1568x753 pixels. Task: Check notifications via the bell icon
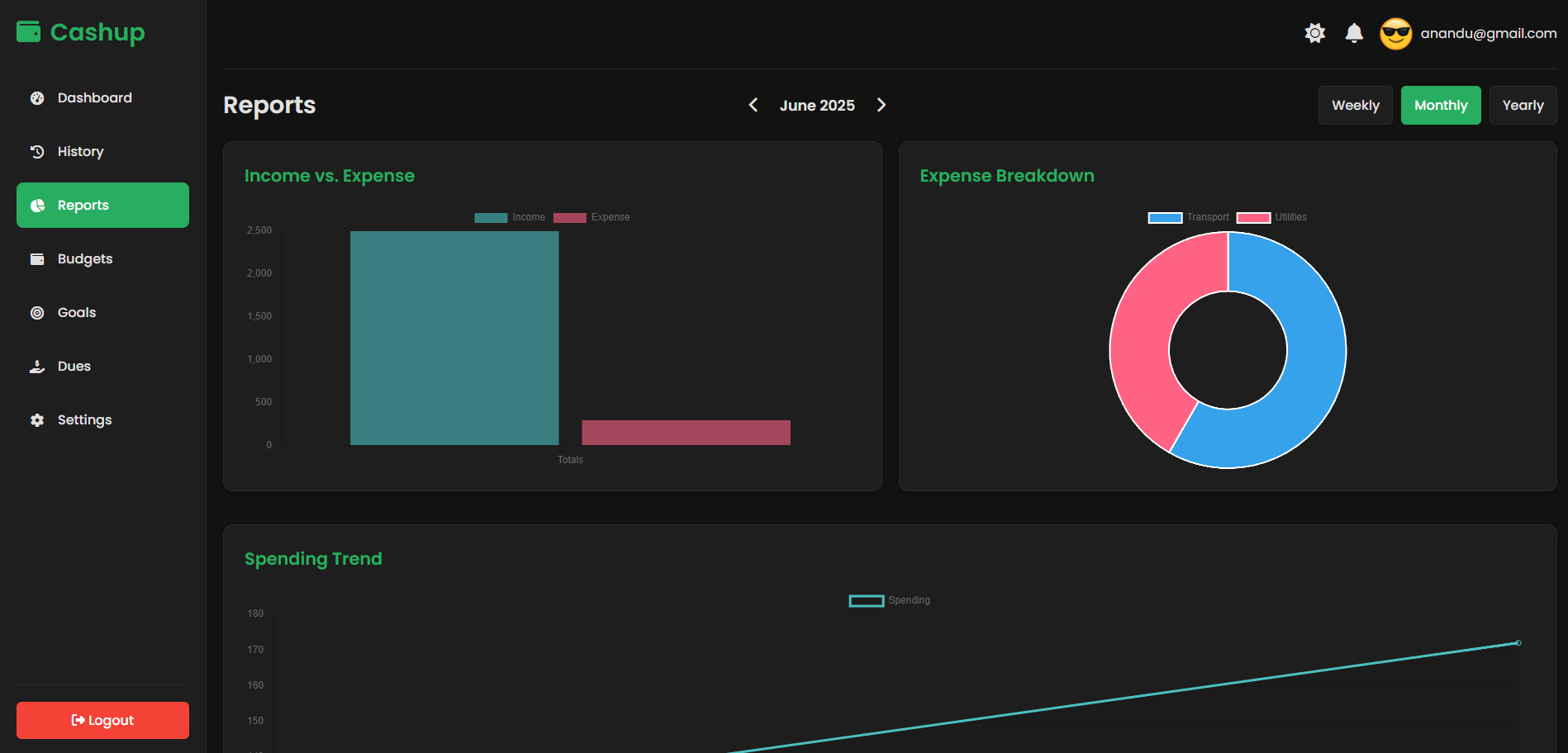coord(1354,33)
